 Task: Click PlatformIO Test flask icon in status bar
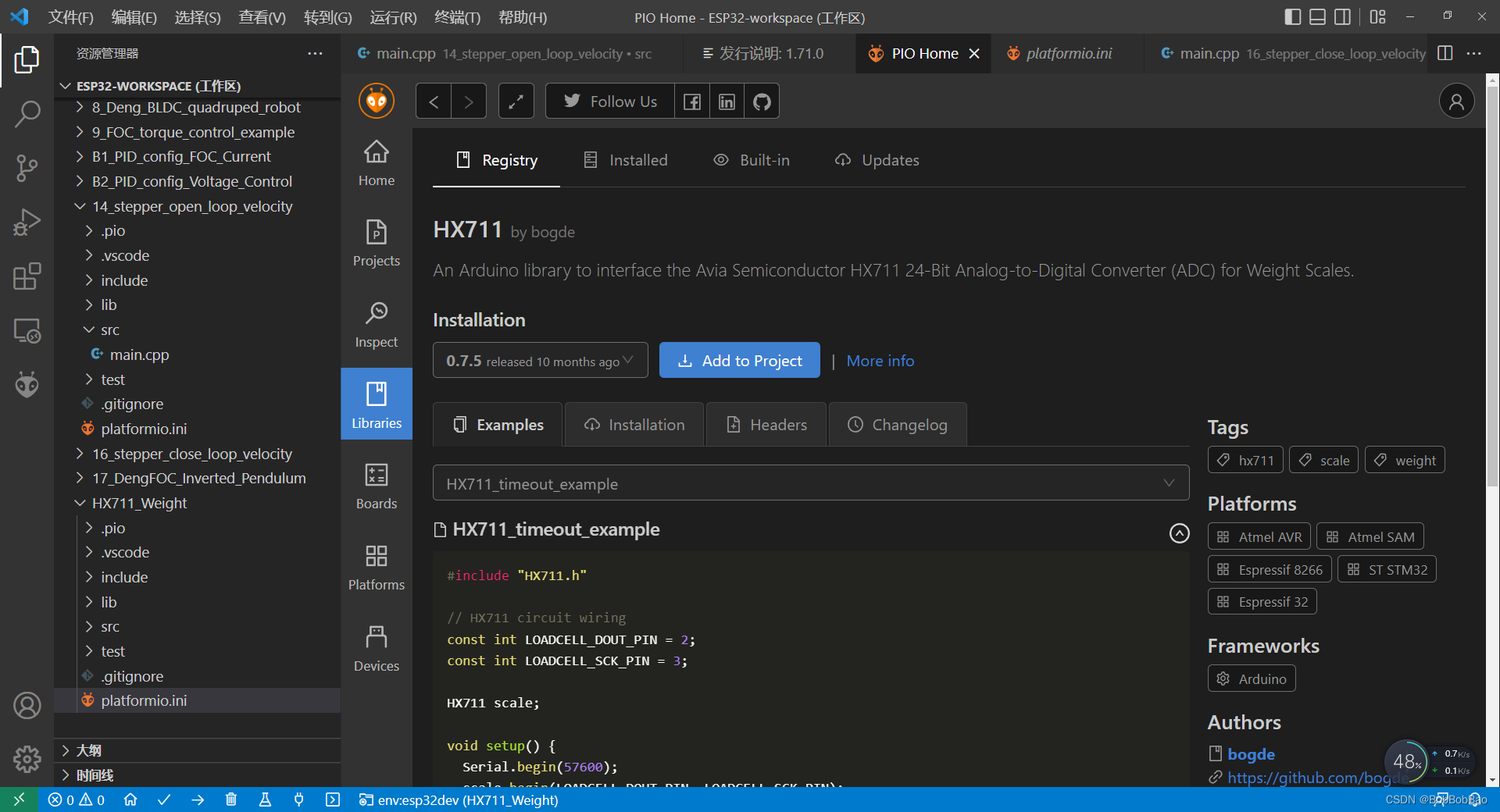tap(265, 800)
